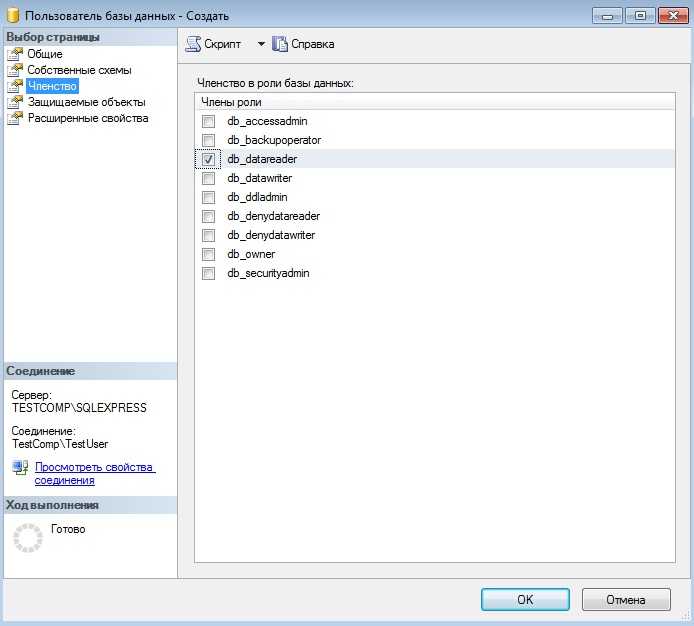
Task: Click the database user icon in title bar
Action: coord(12,15)
